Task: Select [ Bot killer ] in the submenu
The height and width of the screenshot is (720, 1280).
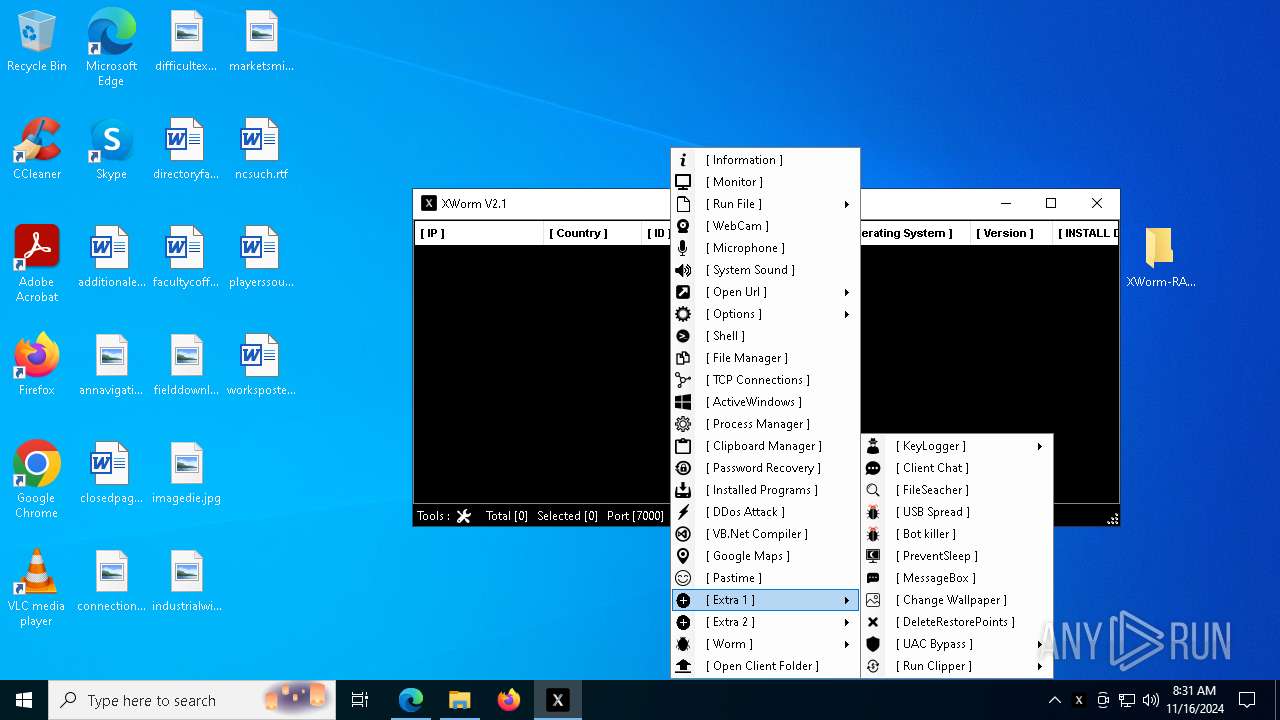Action: [x=956, y=534]
